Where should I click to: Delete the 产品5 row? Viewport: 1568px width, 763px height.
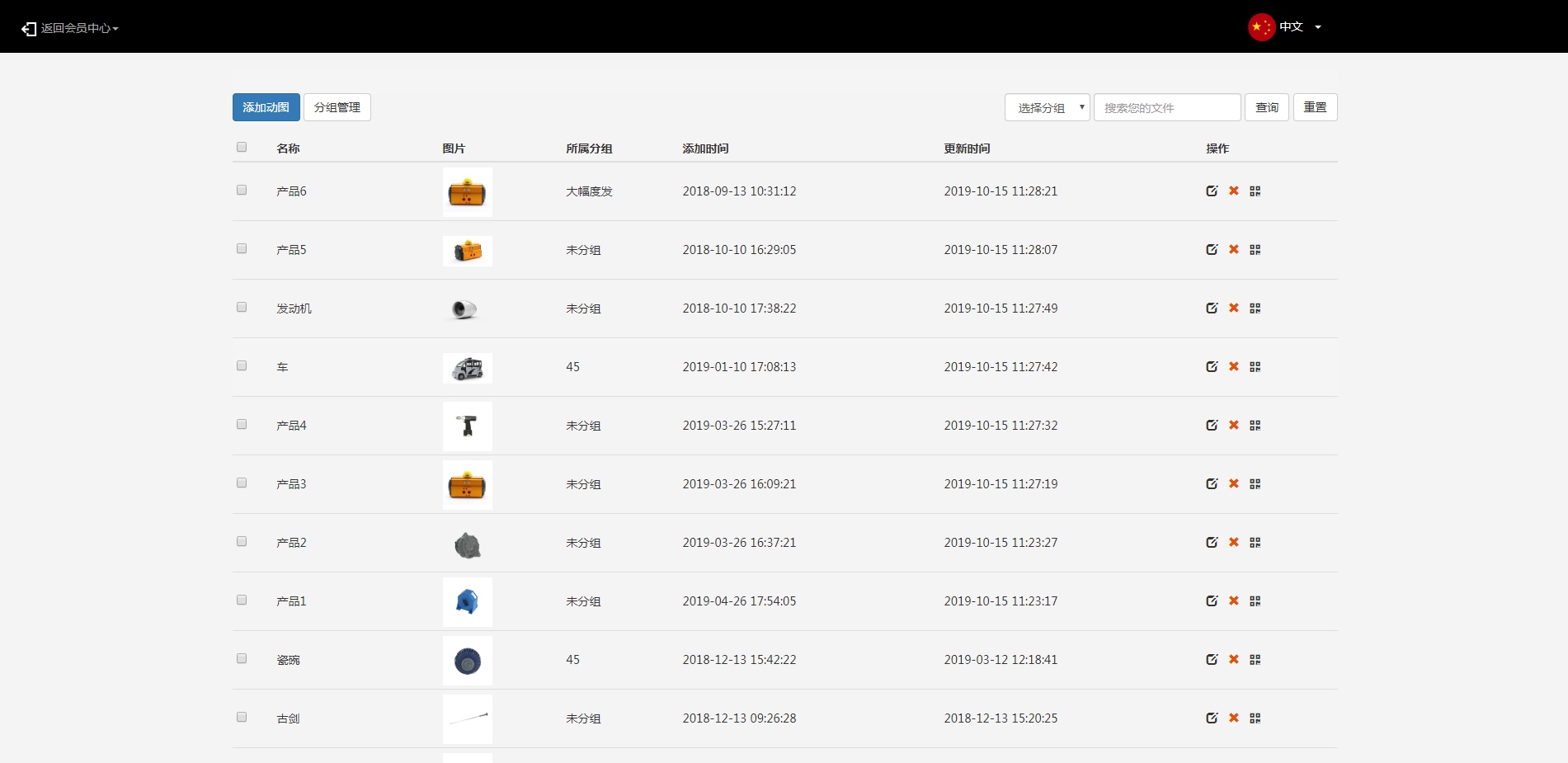1234,250
